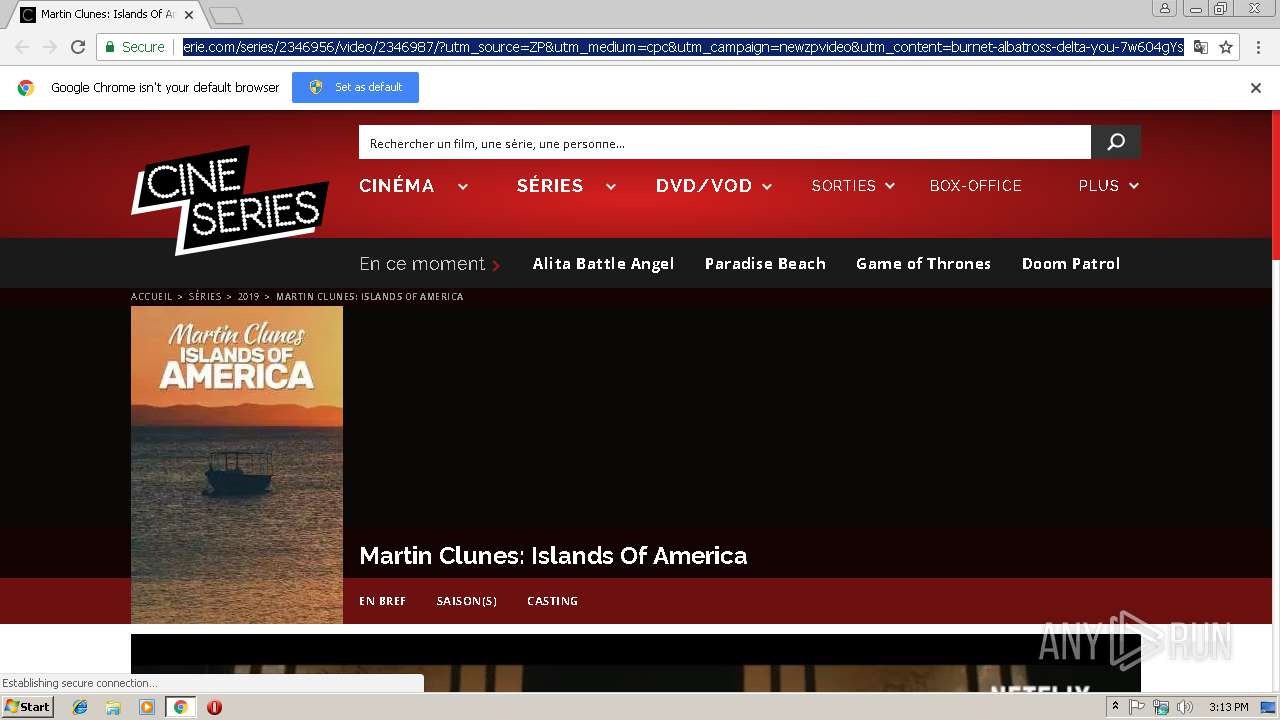The image size is (1280, 720).
Task: Open the Alita Battle Angel link
Action: click(603, 264)
